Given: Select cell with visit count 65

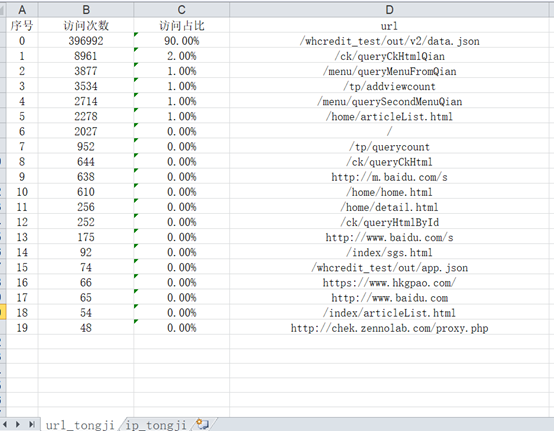Looking at the screenshot, I should tap(86, 297).
